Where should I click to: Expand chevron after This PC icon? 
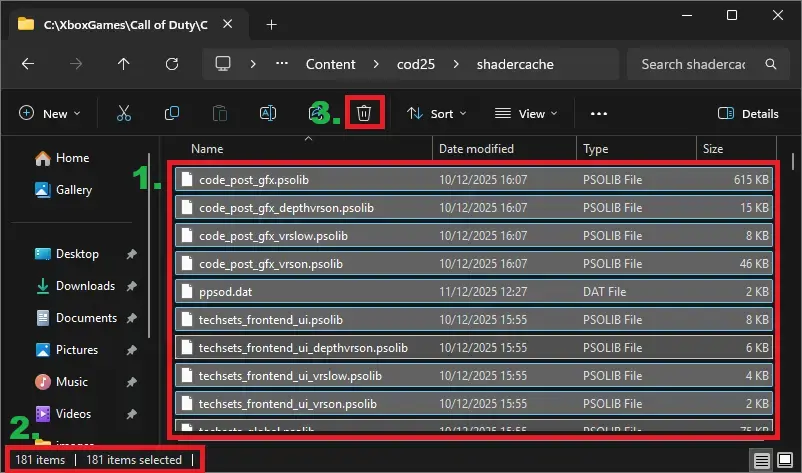253,64
